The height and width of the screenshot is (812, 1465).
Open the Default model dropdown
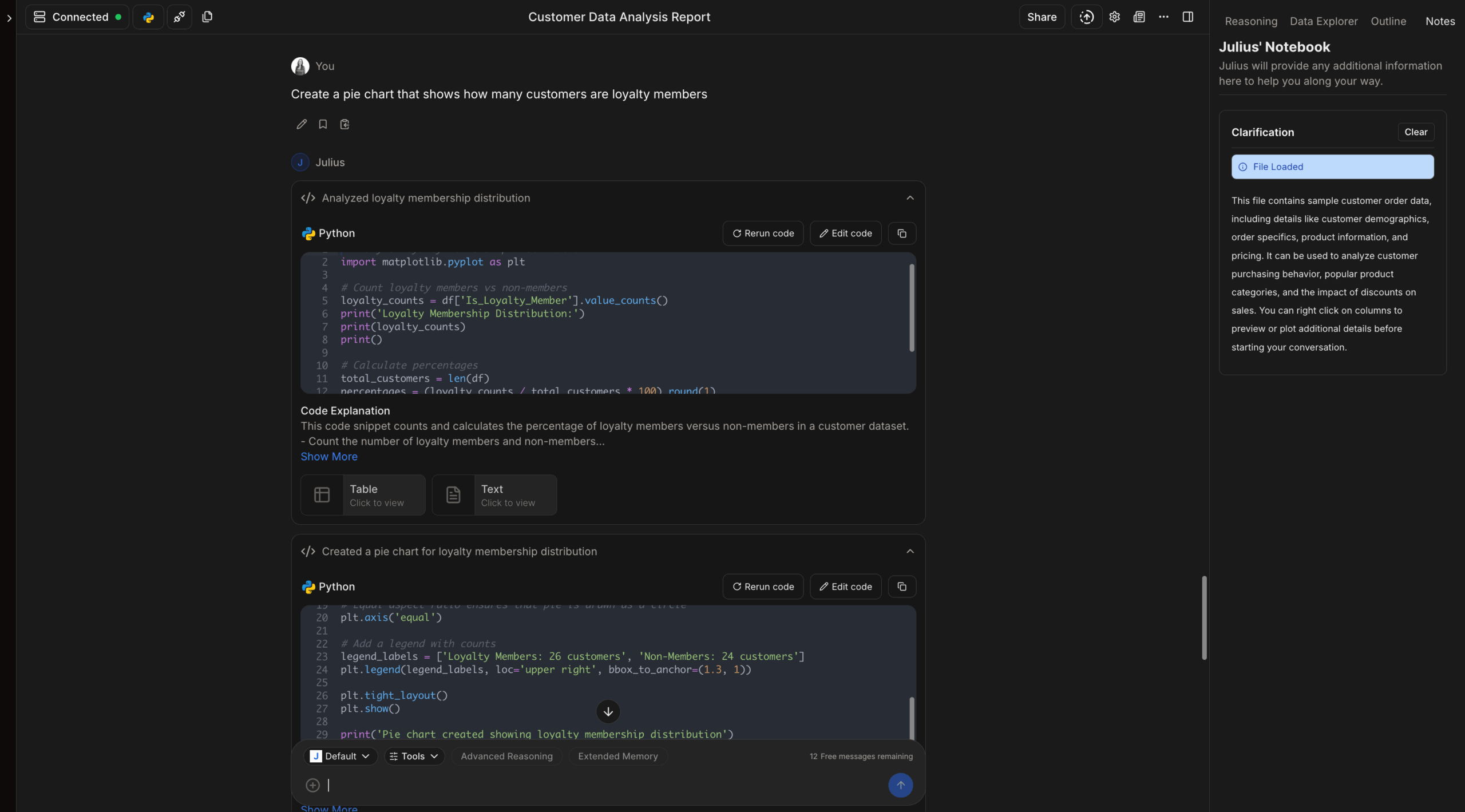340,756
